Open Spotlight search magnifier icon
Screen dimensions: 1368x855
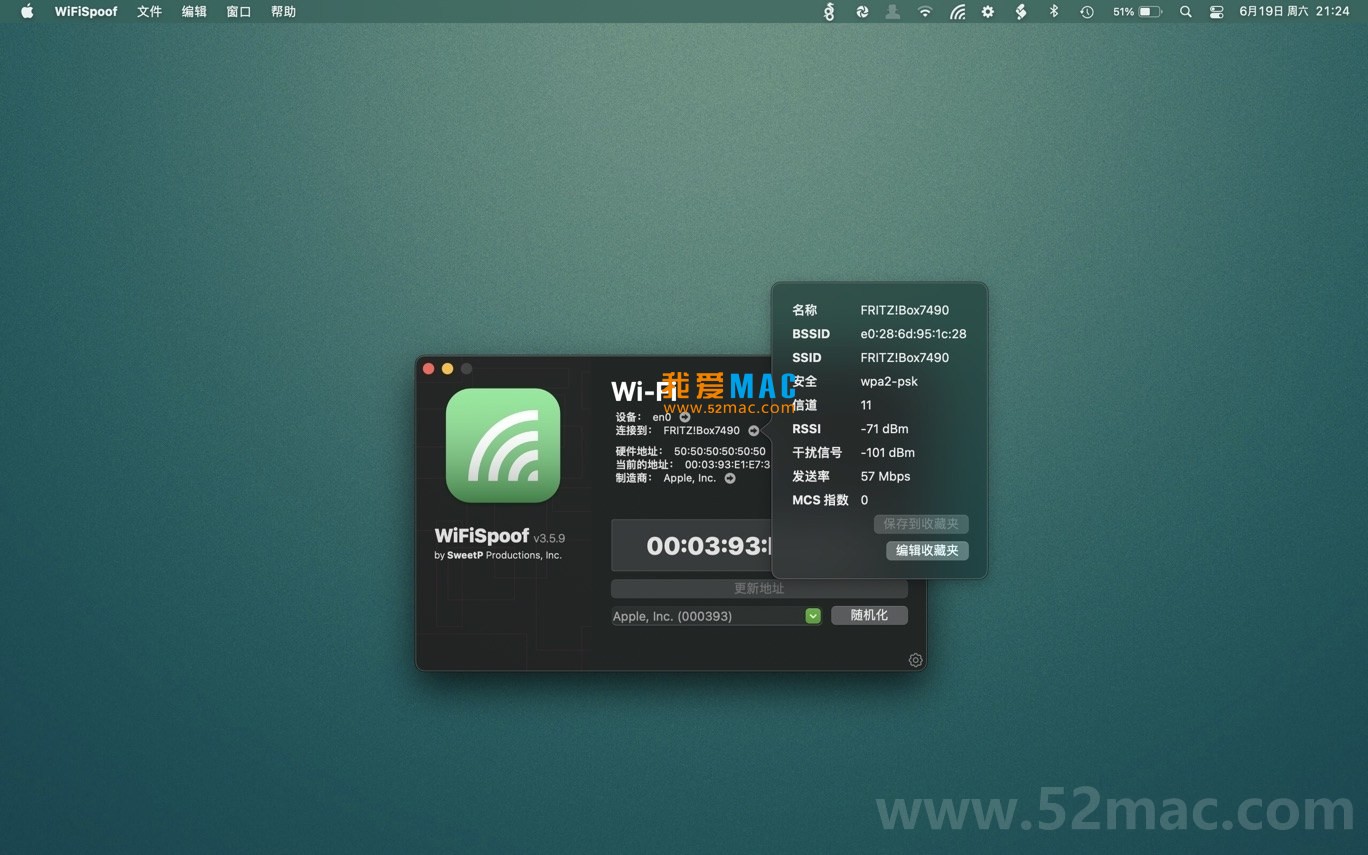[1185, 12]
